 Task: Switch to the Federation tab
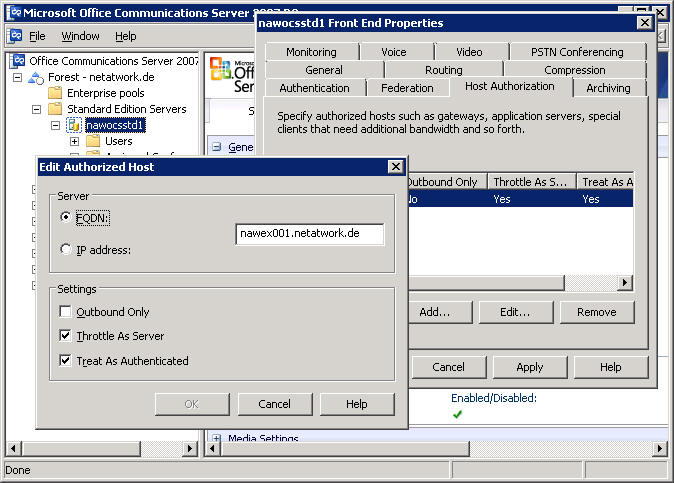tap(407, 88)
